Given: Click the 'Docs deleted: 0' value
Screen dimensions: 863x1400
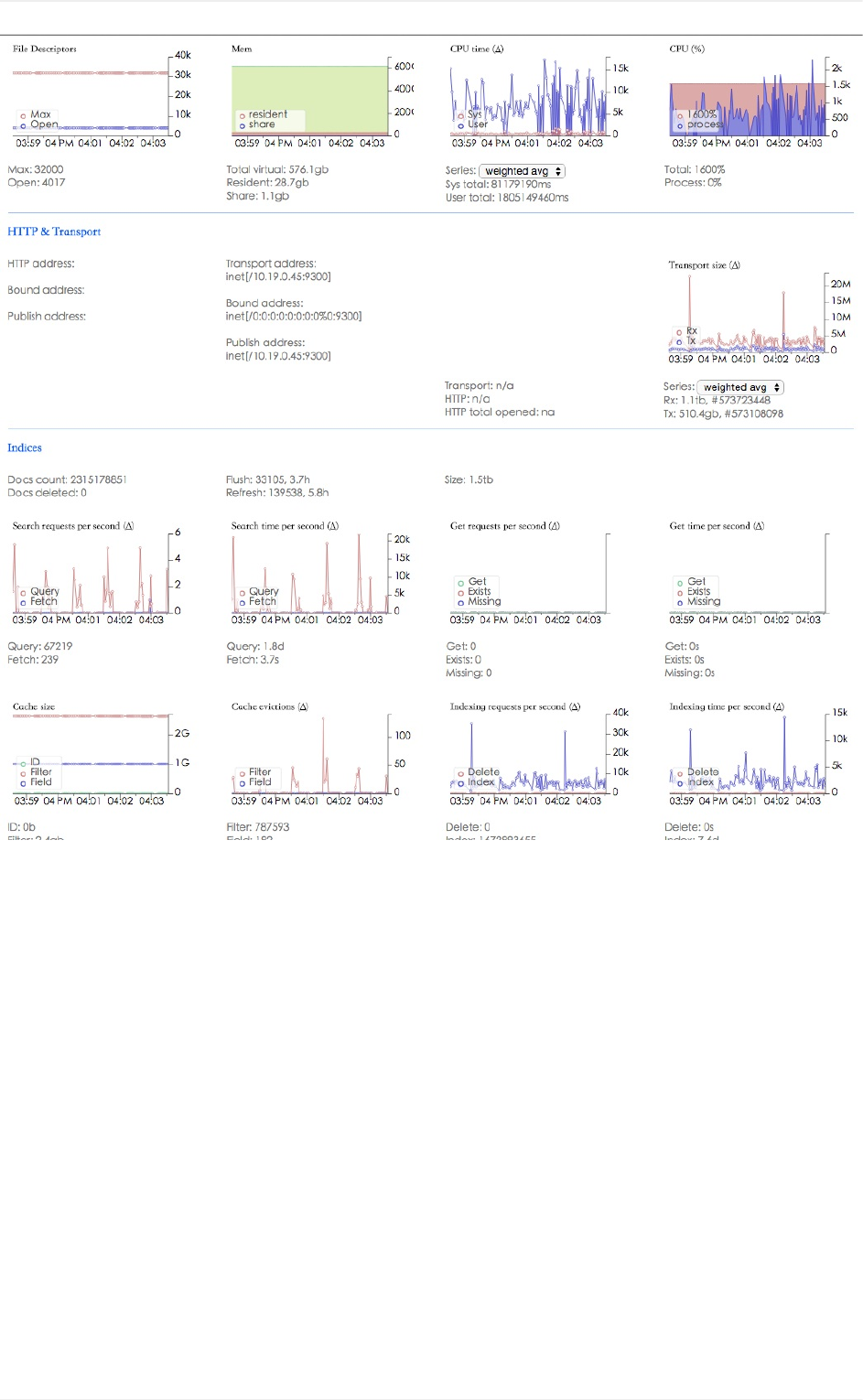Looking at the screenshot, I should [x=47, y=492].
